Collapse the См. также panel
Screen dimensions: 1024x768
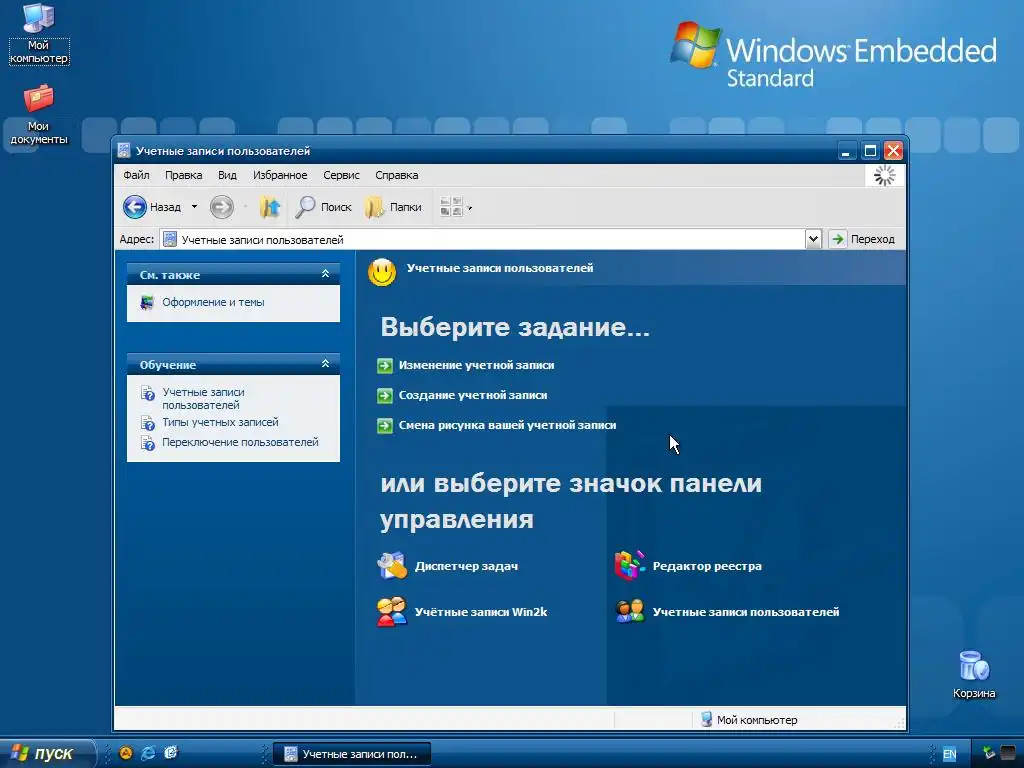coord(325,274)
